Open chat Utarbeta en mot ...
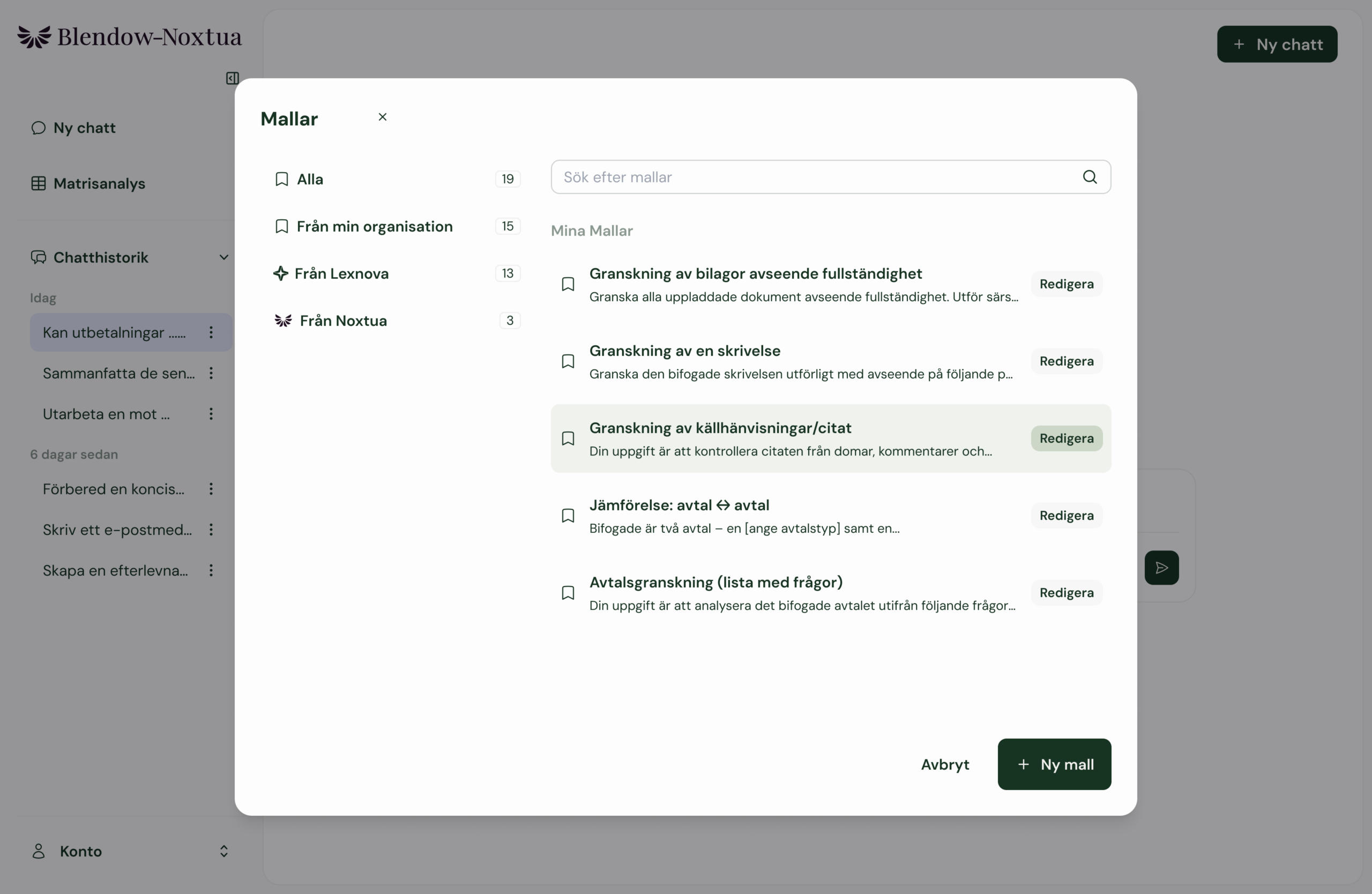 106,414
